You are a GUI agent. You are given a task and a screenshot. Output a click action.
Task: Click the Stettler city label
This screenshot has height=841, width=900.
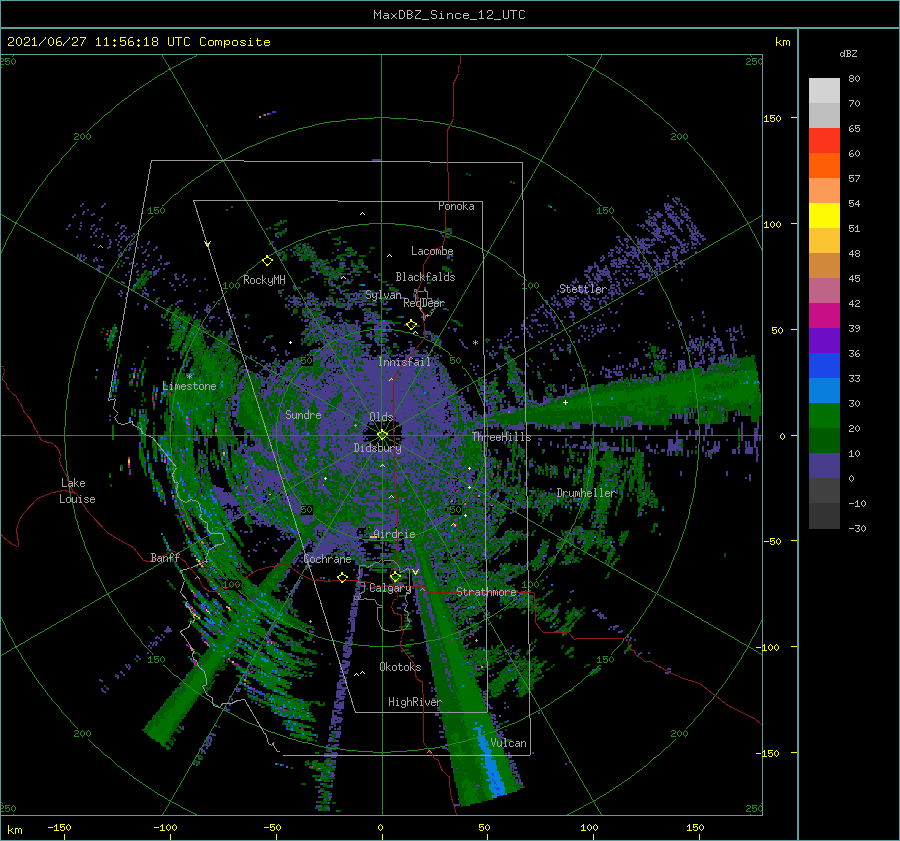pyautogui.click(x=583, y=289)
